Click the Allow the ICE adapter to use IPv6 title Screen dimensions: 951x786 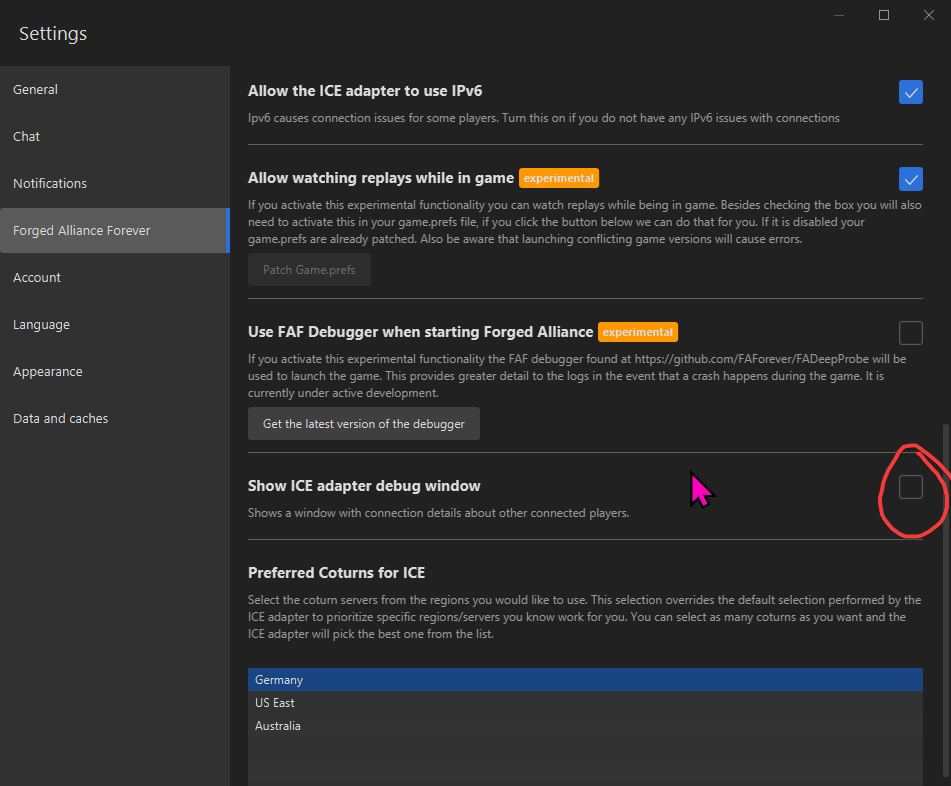tap(365, 91)
